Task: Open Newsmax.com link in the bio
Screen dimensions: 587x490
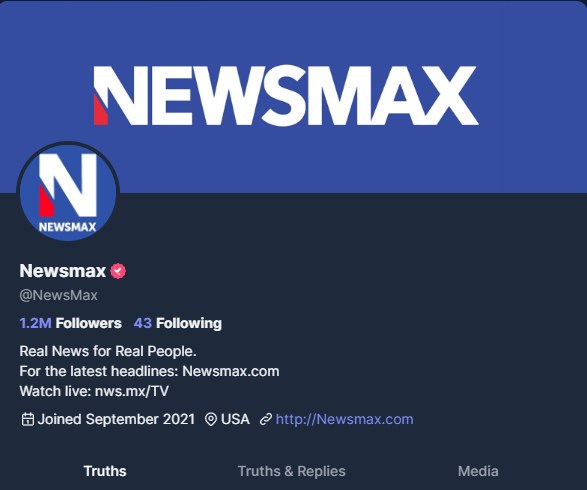Action: tap(231, 371)
